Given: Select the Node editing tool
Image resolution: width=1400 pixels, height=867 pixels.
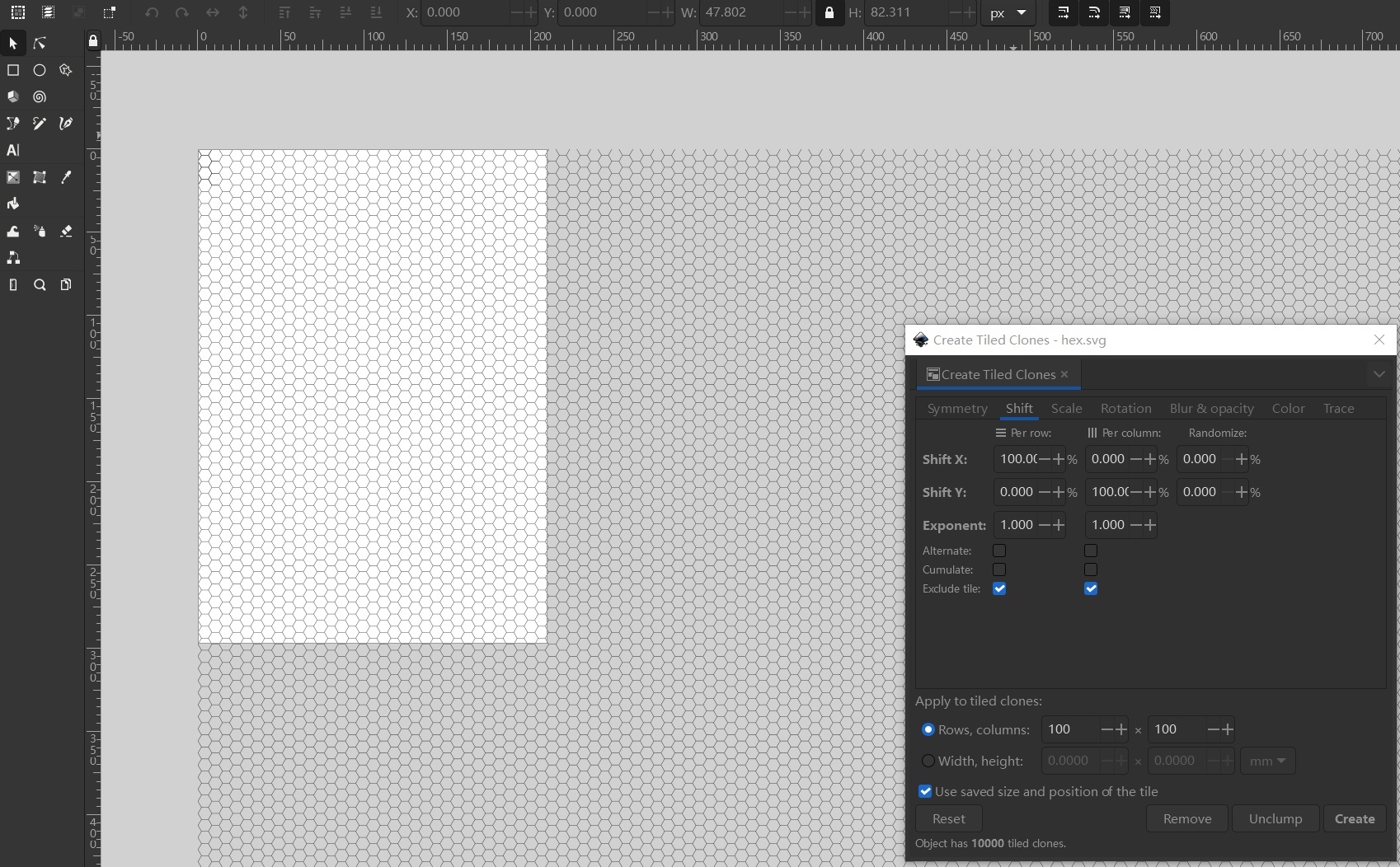Looking at the screenshot, I should (40, 43).
